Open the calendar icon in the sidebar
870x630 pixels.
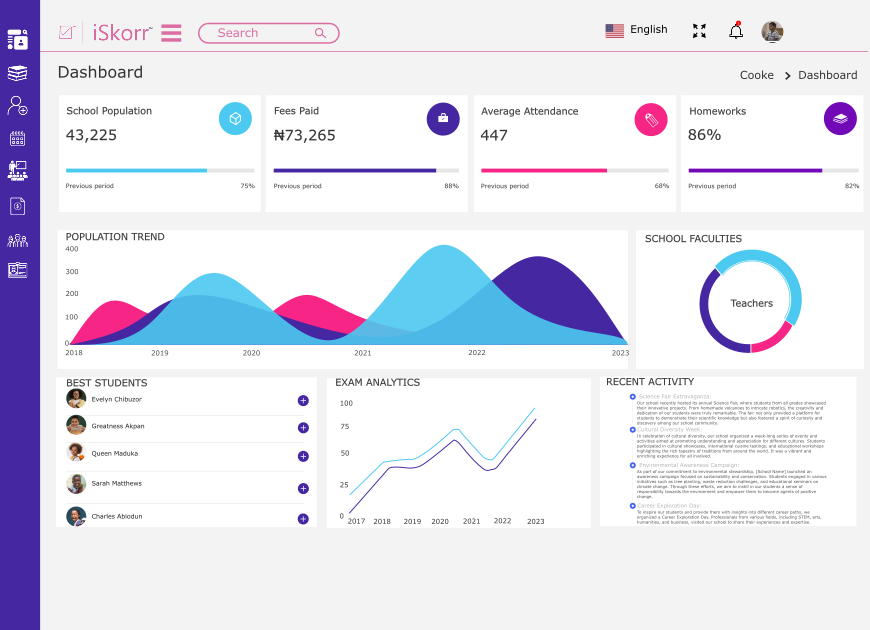(x=17, y=139)
